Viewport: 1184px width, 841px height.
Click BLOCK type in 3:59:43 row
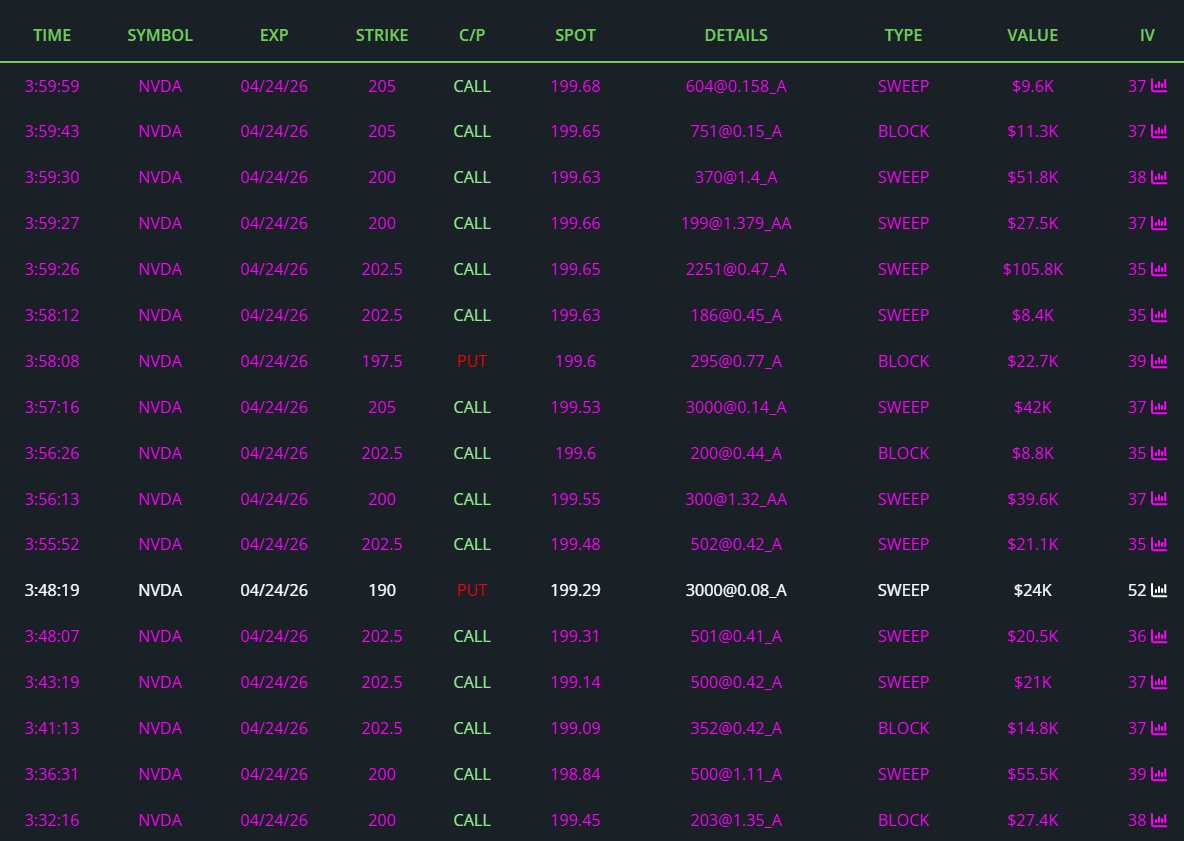tap(903, 131)
